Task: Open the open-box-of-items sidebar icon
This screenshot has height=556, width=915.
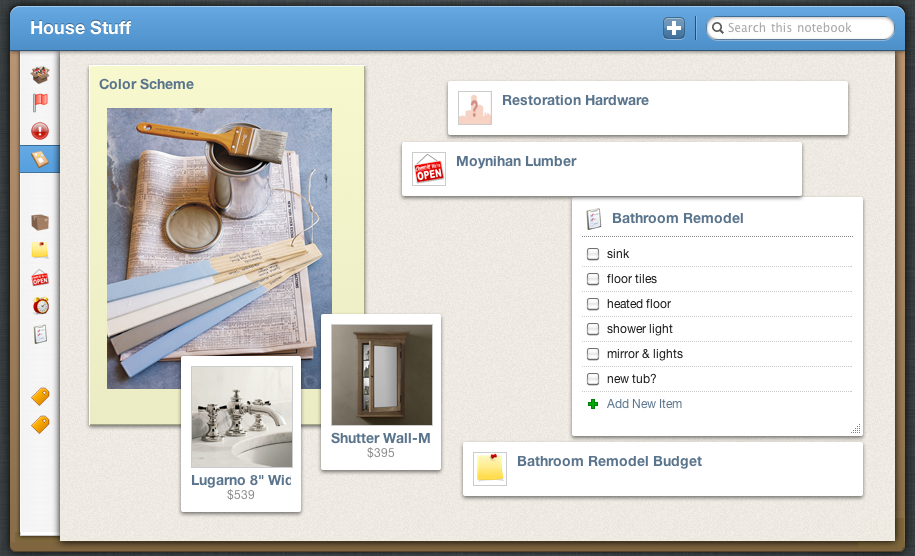Action: (40, 75)
